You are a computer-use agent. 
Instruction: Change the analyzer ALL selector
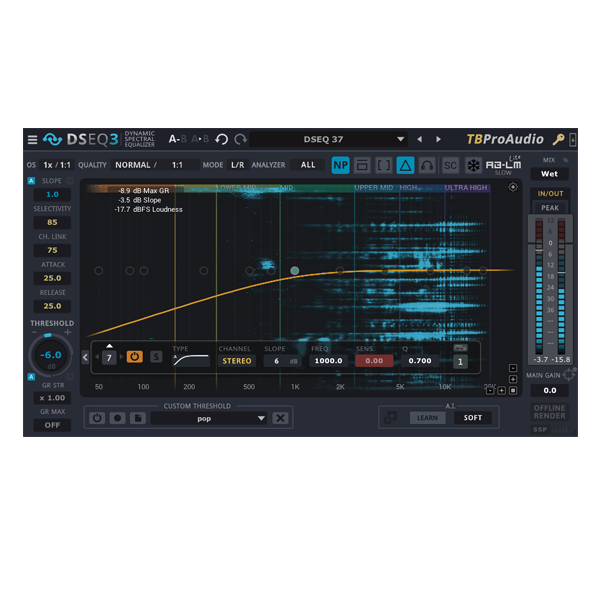pos(308,165)
